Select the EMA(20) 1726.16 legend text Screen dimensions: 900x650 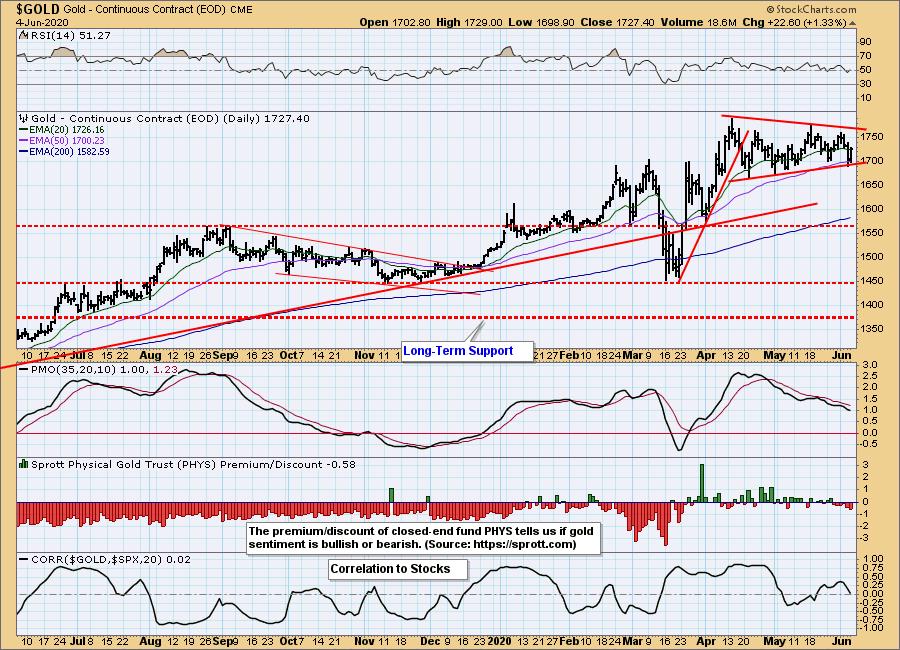67,130
